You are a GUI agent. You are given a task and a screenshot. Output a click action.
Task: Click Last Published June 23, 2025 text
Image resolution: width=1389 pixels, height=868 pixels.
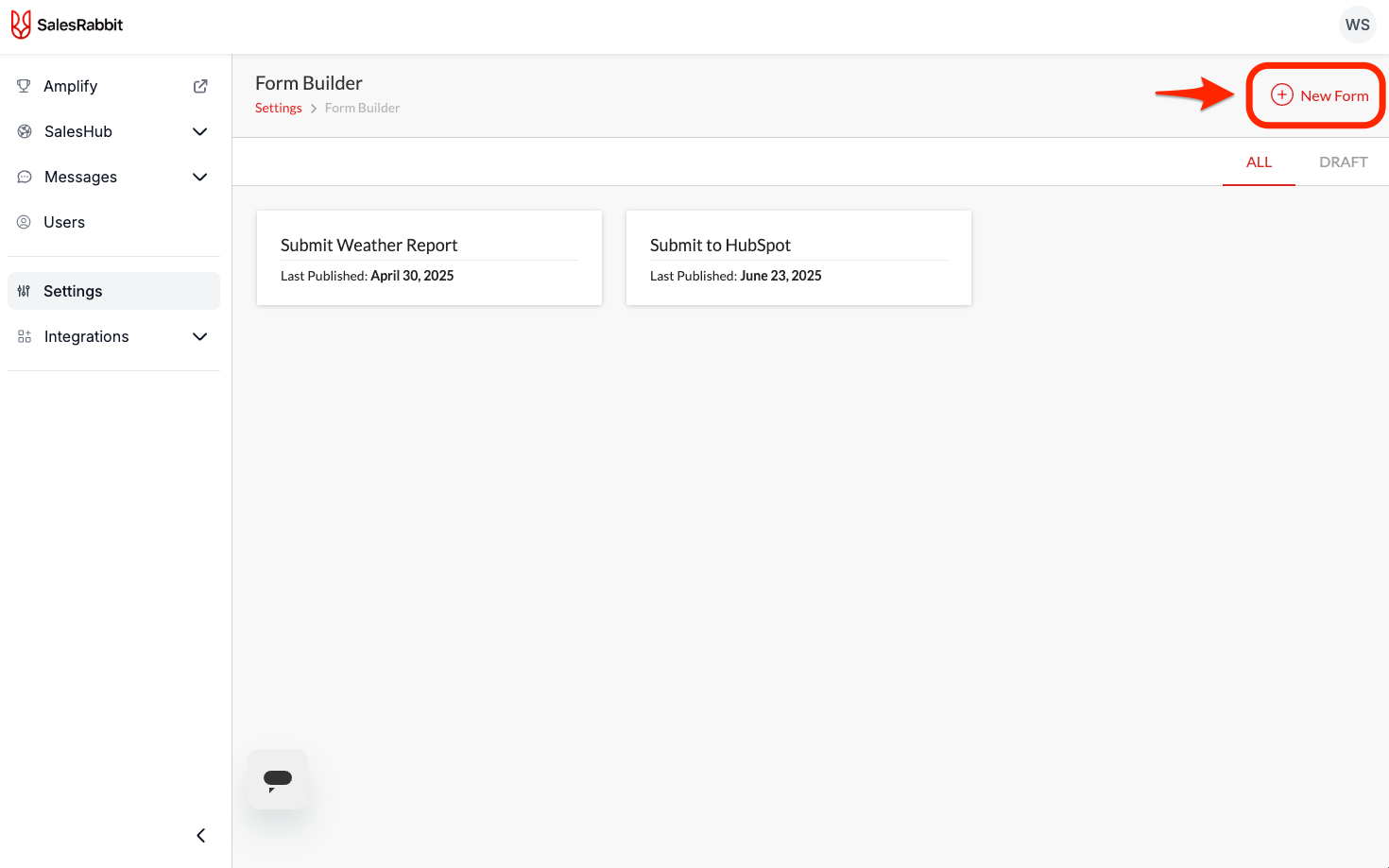pos(735,276)
